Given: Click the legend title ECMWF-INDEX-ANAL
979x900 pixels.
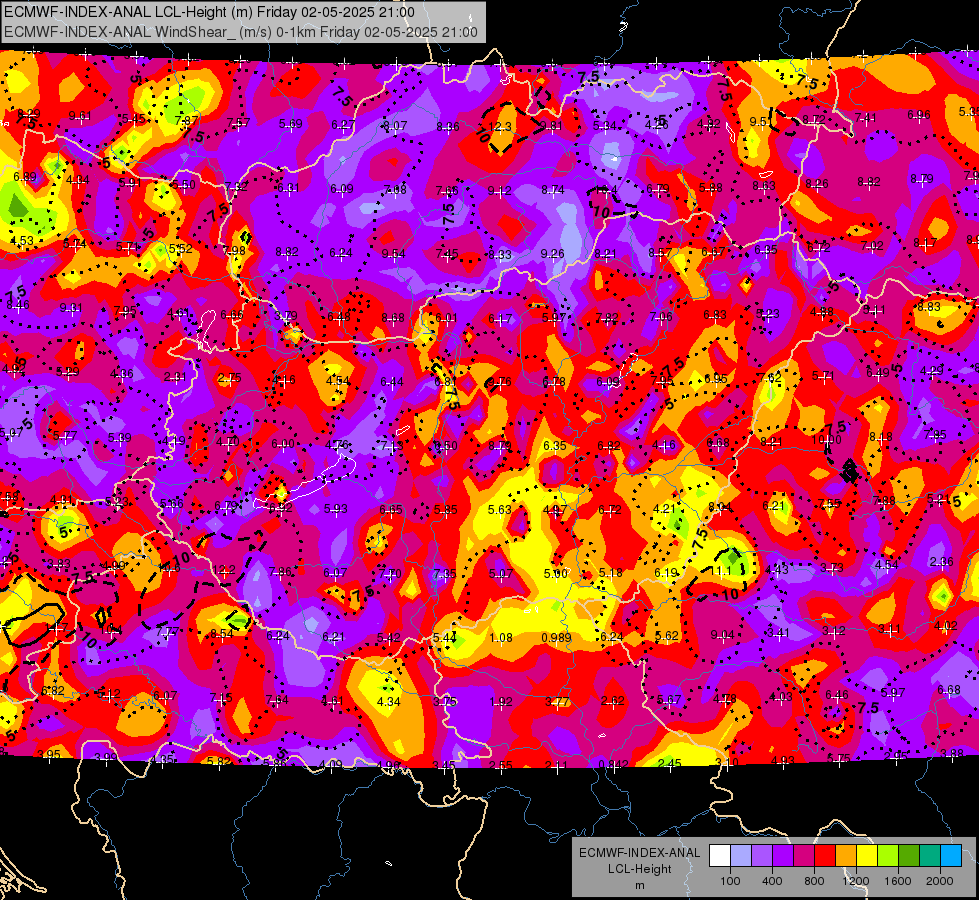Looking at the screenshot, I should (639, 853).
